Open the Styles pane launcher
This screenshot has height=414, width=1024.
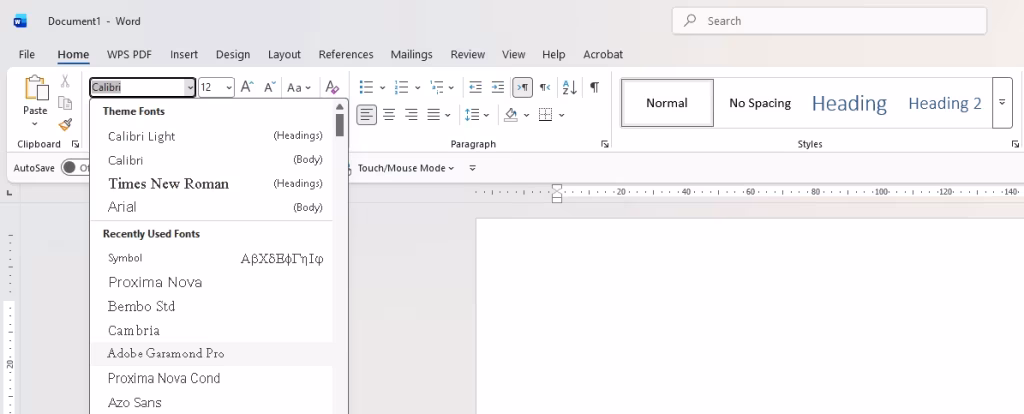click(1015, 144)
